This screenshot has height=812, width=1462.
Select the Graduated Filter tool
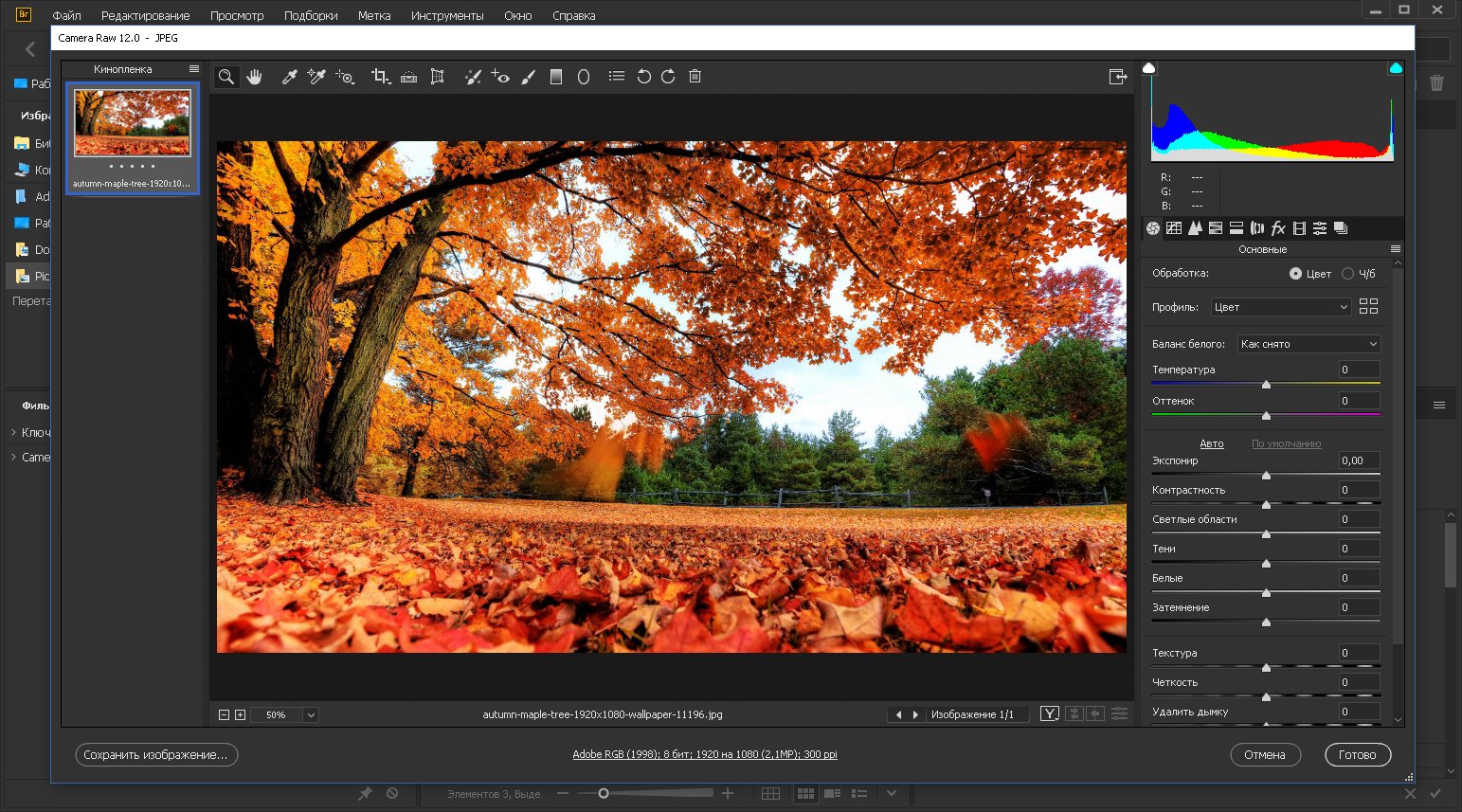click(556, 77)
